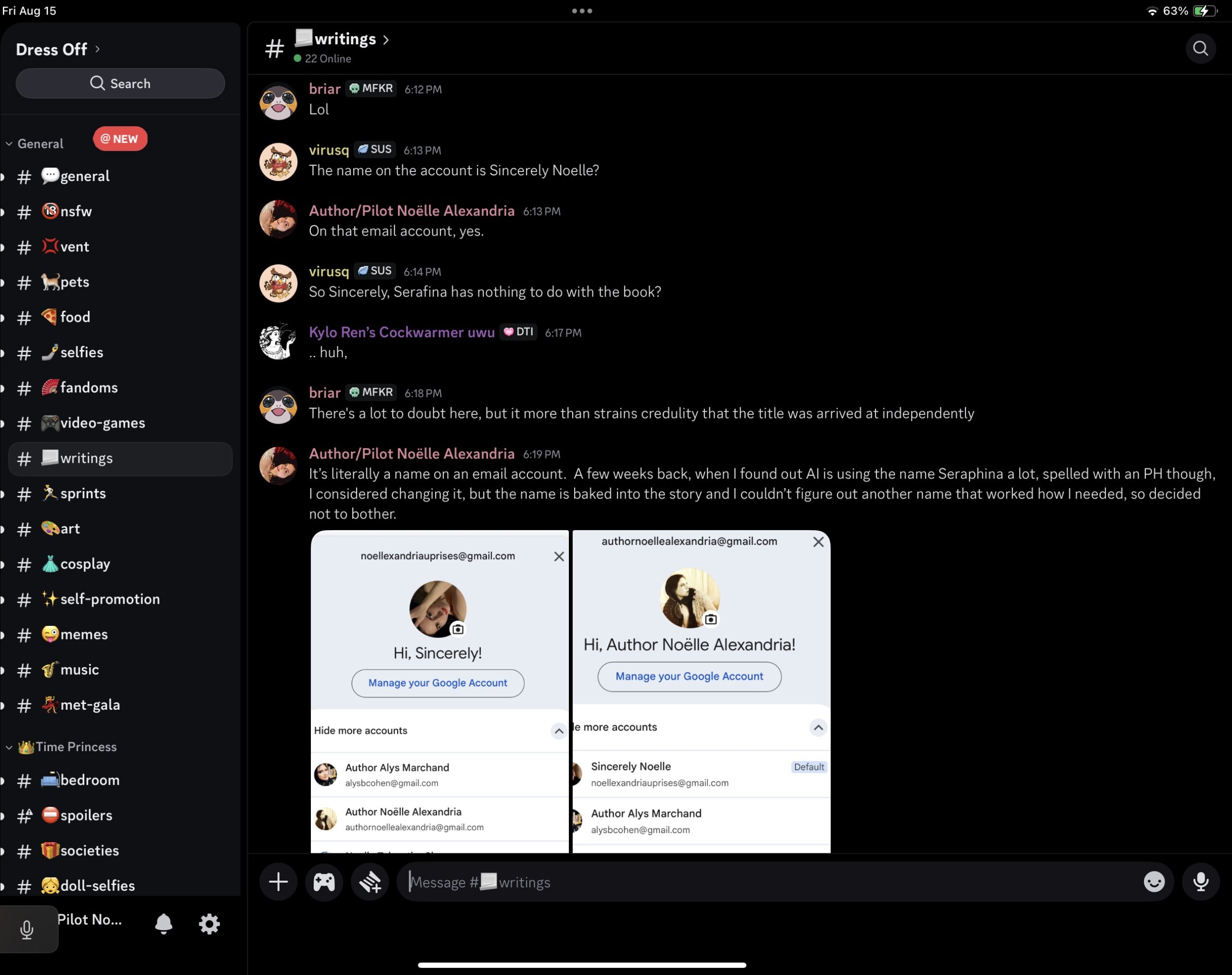Open virusq's avatar profile
Image resolution: width=1232 pixels, height=975 pixels.
[x=279, y=162]
